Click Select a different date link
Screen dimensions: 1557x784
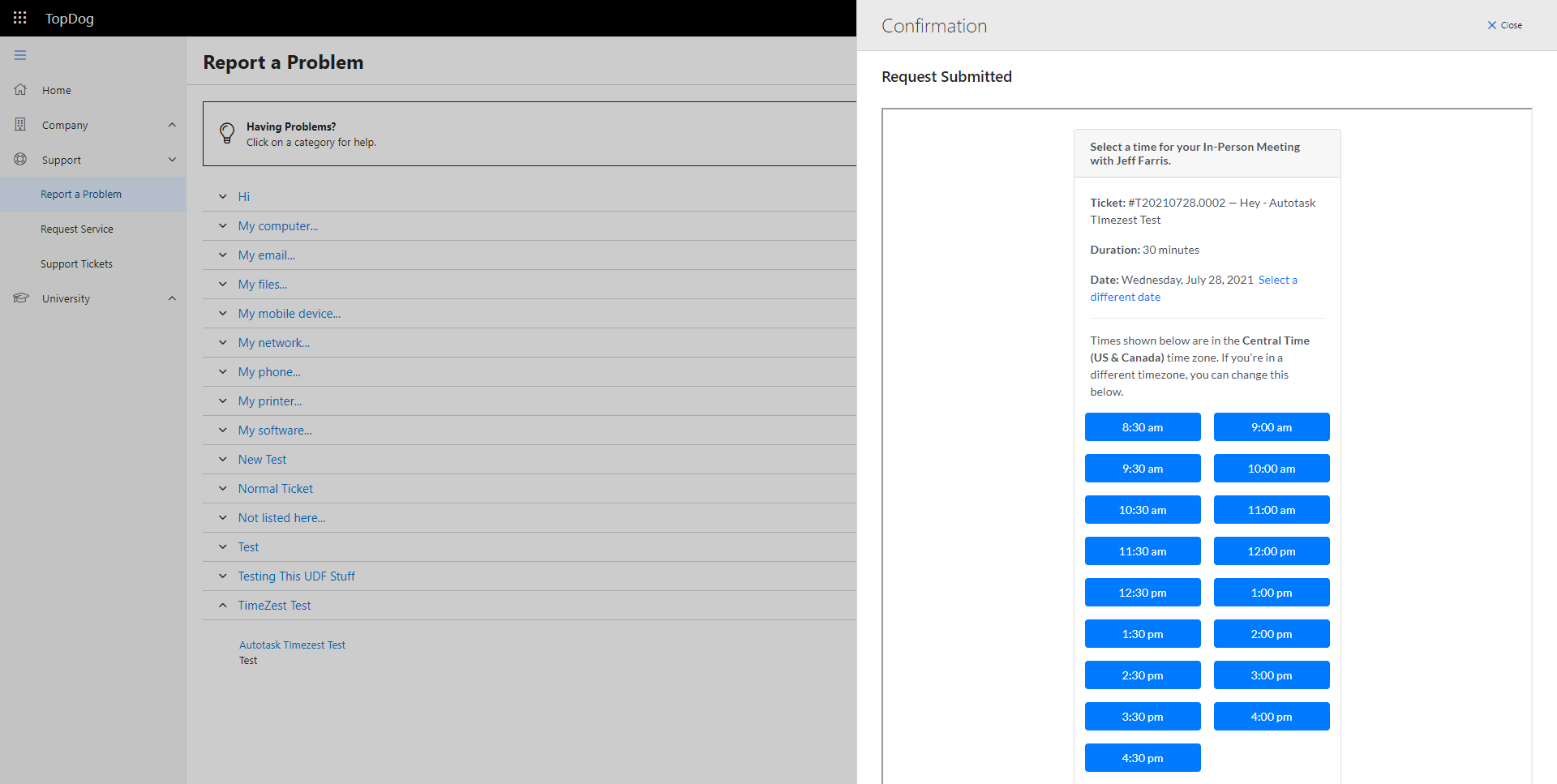click(x=1194, y=289)
